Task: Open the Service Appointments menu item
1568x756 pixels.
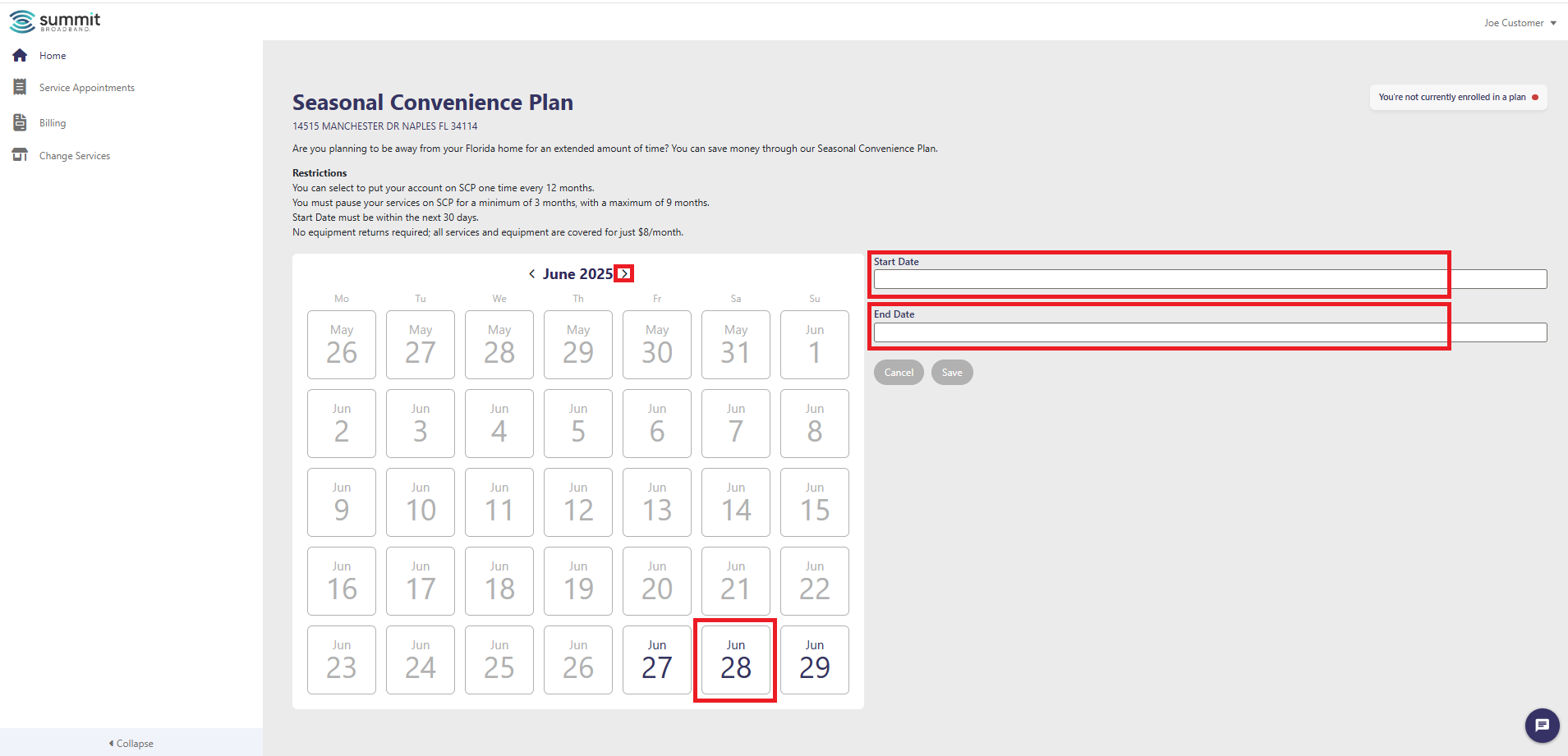Action: coord(87,88)
